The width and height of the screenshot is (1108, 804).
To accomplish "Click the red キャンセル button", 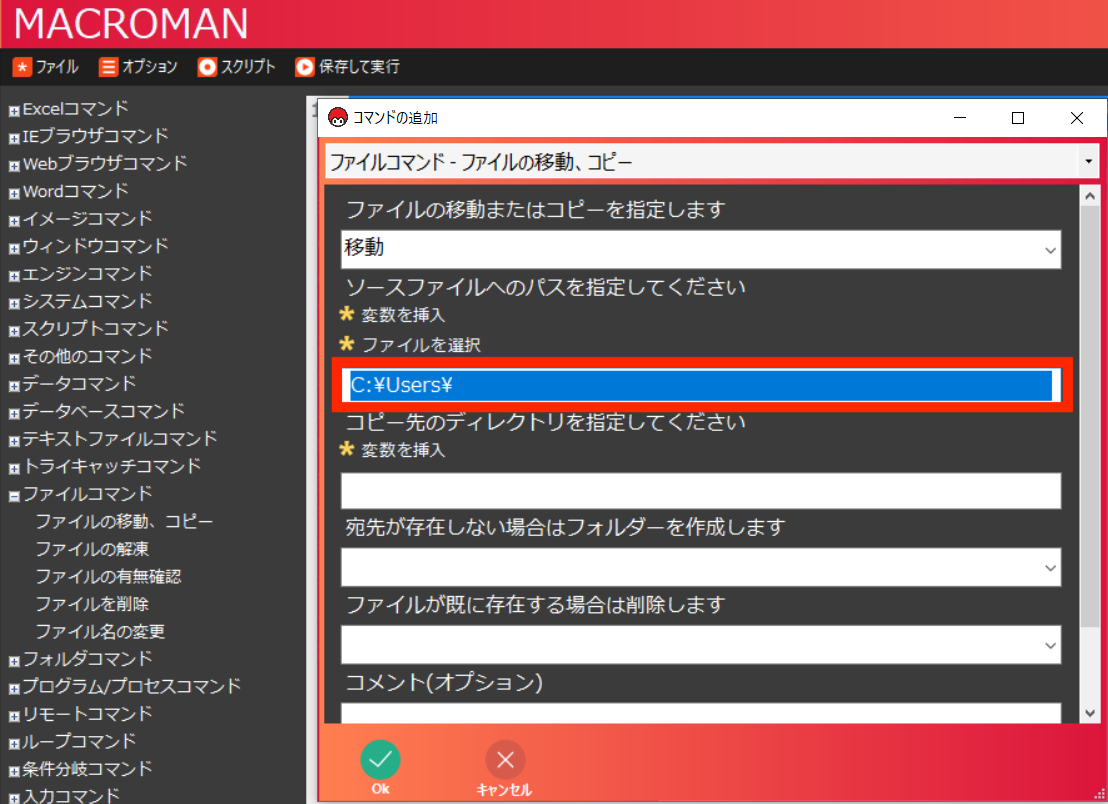I will coord(505,760).
